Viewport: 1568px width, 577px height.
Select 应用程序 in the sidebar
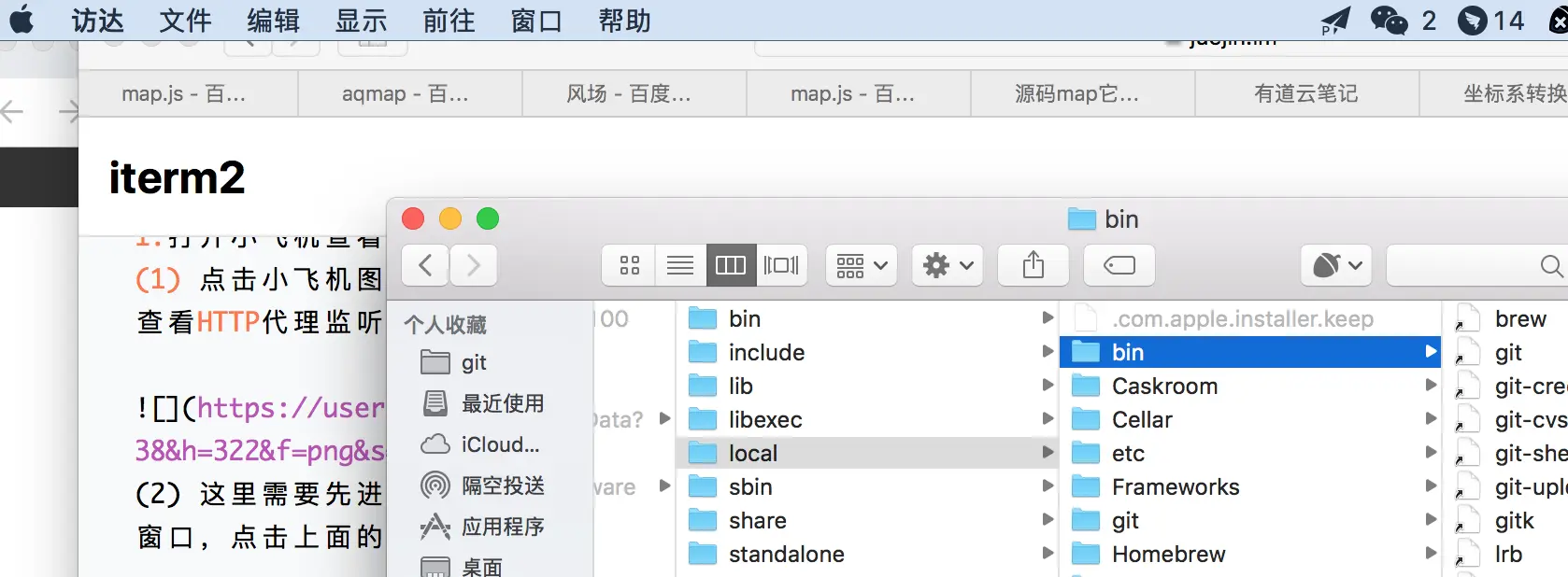(483, 527)
